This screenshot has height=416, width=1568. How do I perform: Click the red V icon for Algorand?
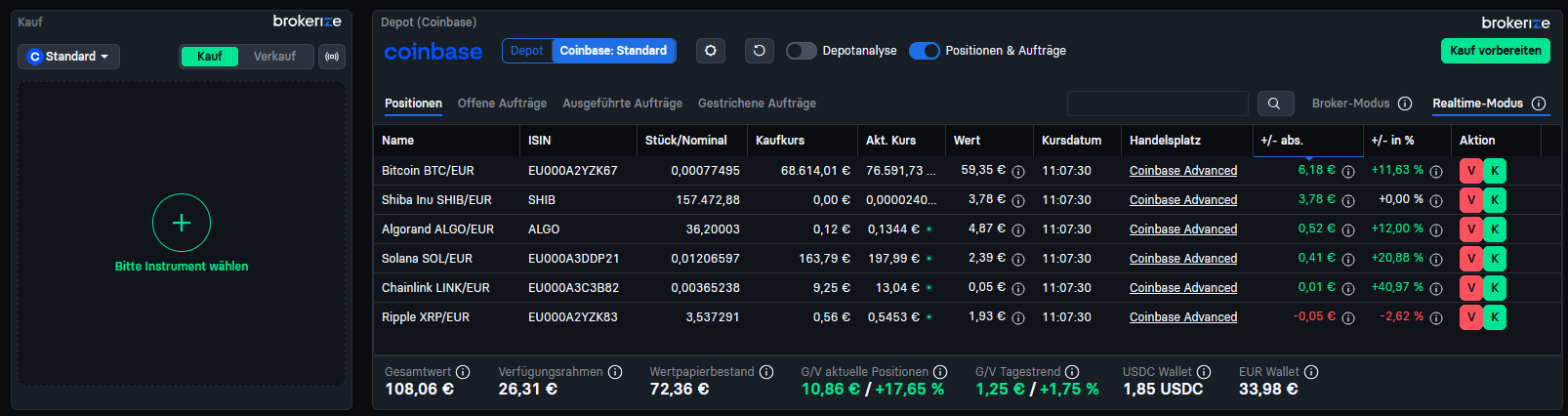point(1470,229)
